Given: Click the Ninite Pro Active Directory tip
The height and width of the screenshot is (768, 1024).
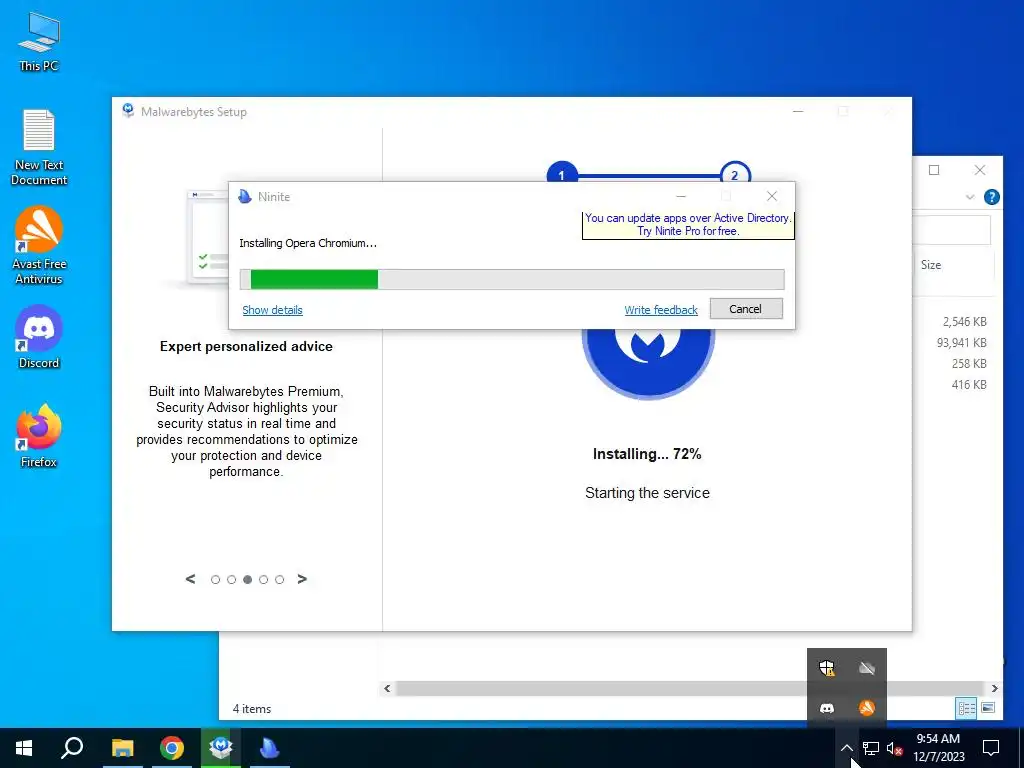Looking at the screenshot, I should (x=688, y=225).
